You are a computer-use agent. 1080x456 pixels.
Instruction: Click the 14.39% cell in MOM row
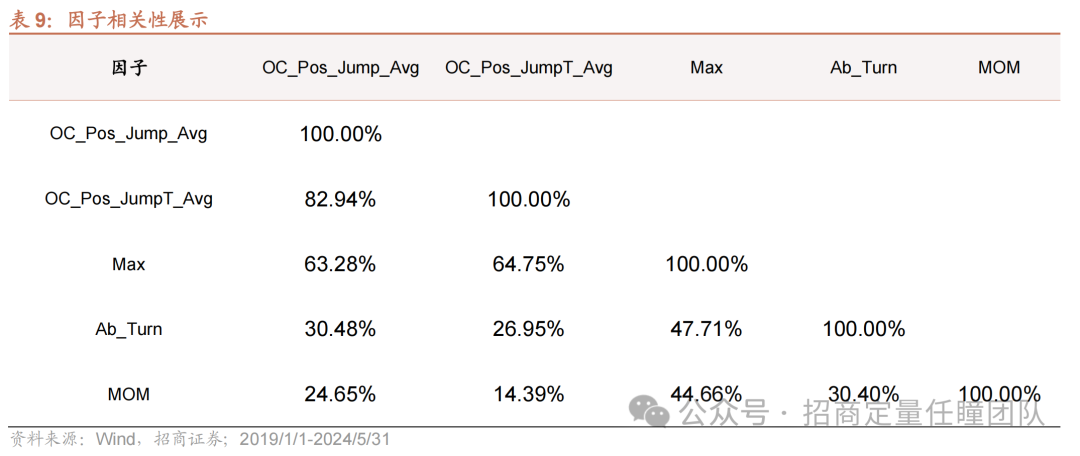pos(528,394)
